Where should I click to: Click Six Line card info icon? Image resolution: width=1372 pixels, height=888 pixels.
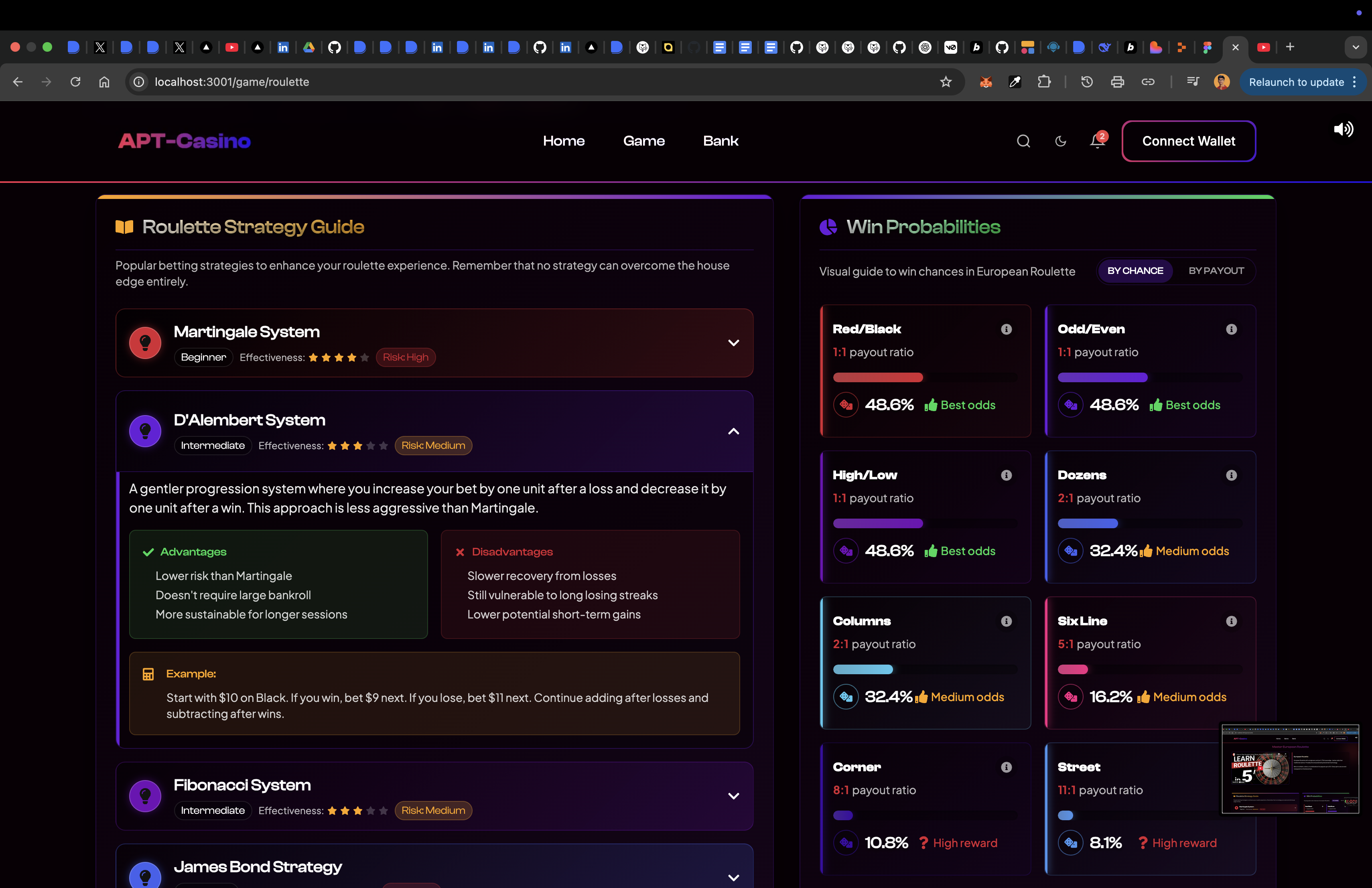click(1231, 621)
